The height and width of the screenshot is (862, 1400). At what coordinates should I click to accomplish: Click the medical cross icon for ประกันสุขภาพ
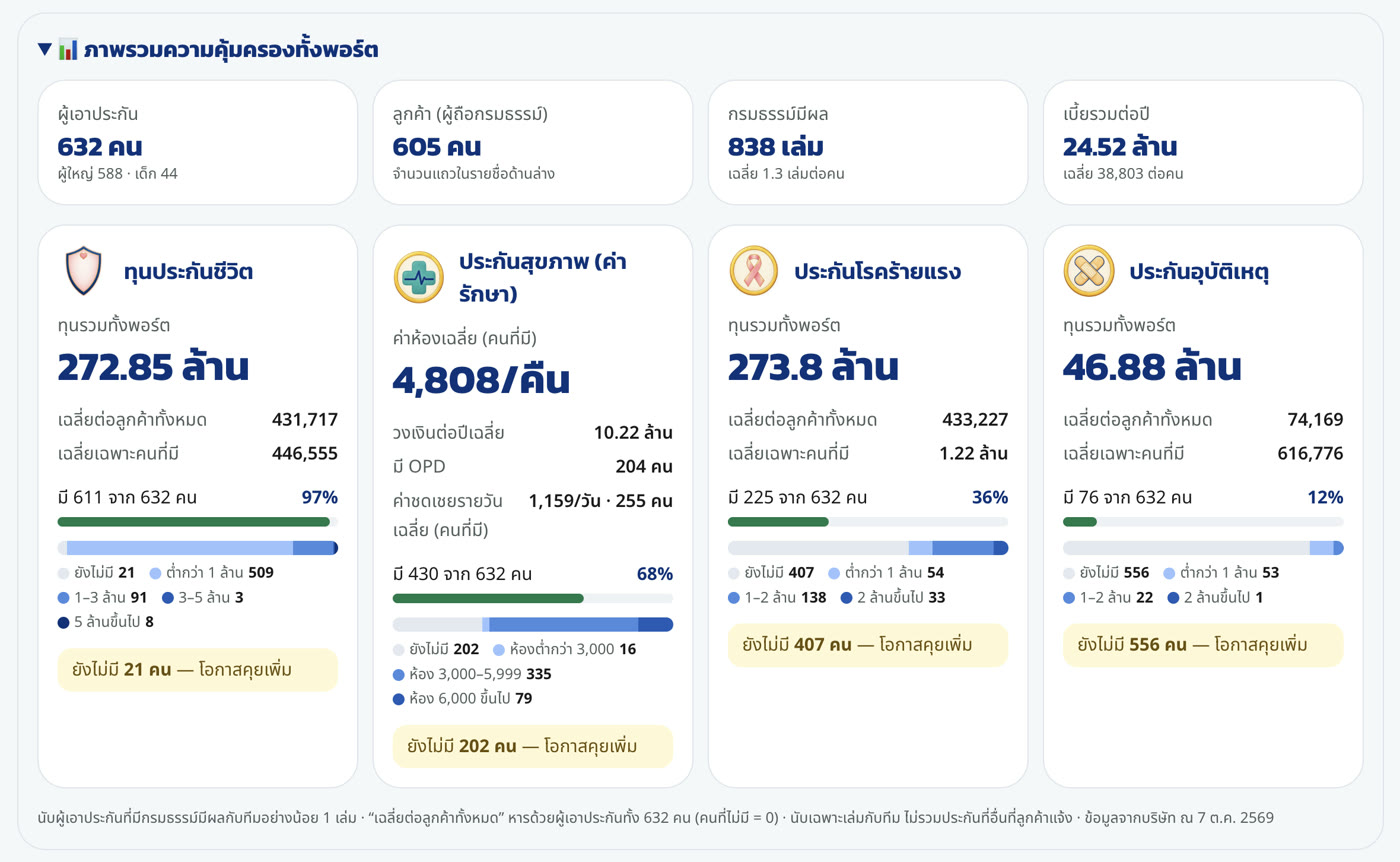pyautogui.click(x=418, y=277)
